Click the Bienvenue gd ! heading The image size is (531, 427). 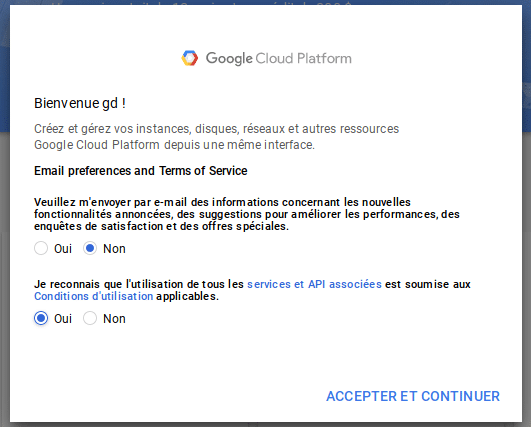(80, 103)
